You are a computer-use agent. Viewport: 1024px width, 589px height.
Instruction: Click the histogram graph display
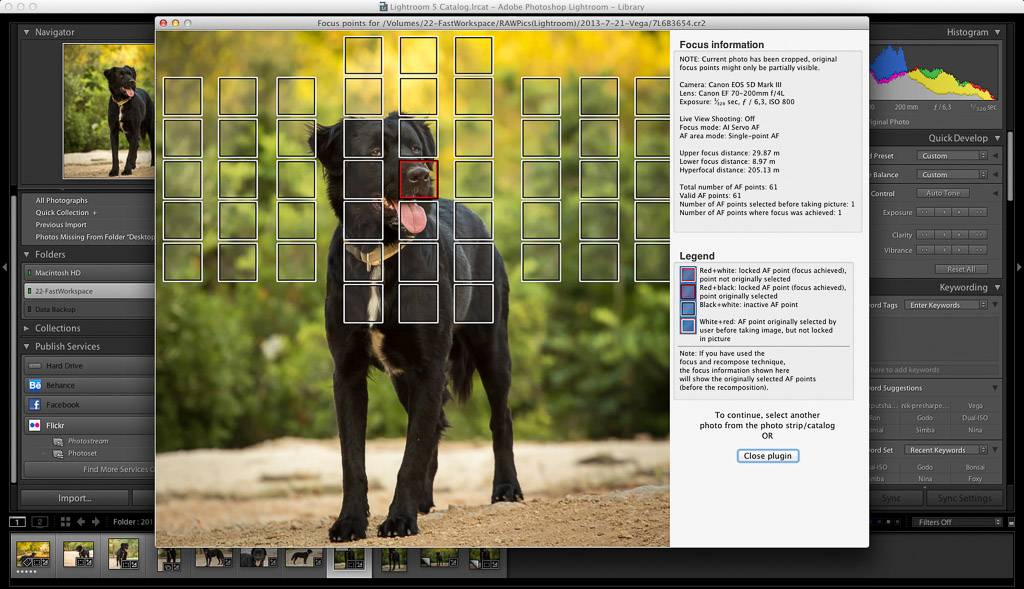pos(935,72)
